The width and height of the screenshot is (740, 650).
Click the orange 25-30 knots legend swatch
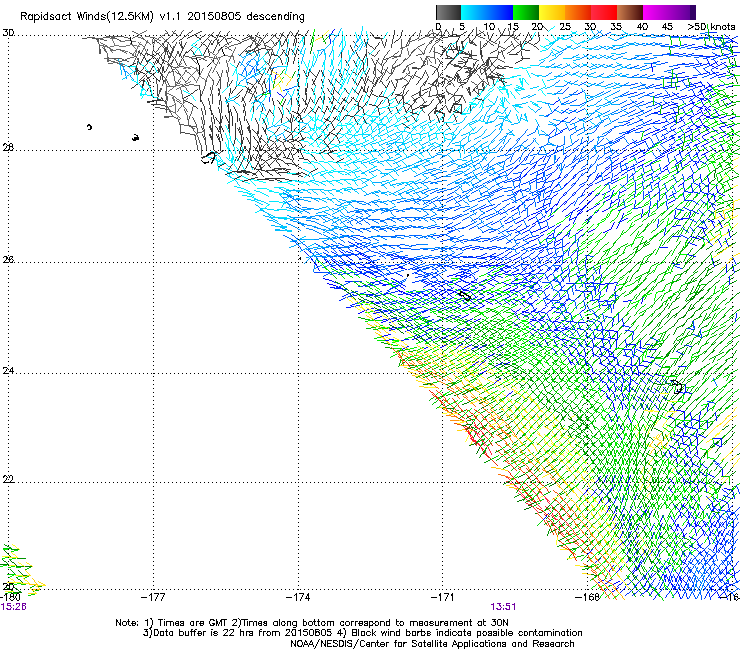pos(578,12)
